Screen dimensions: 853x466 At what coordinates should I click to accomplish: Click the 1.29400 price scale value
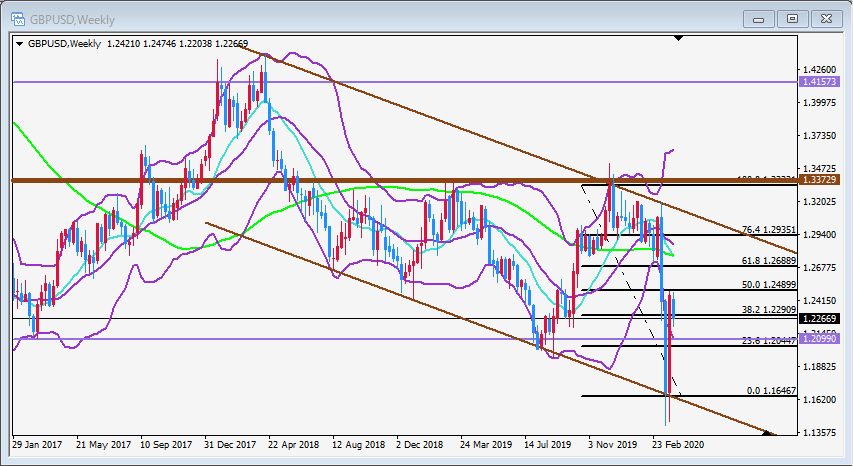(819, 234)
